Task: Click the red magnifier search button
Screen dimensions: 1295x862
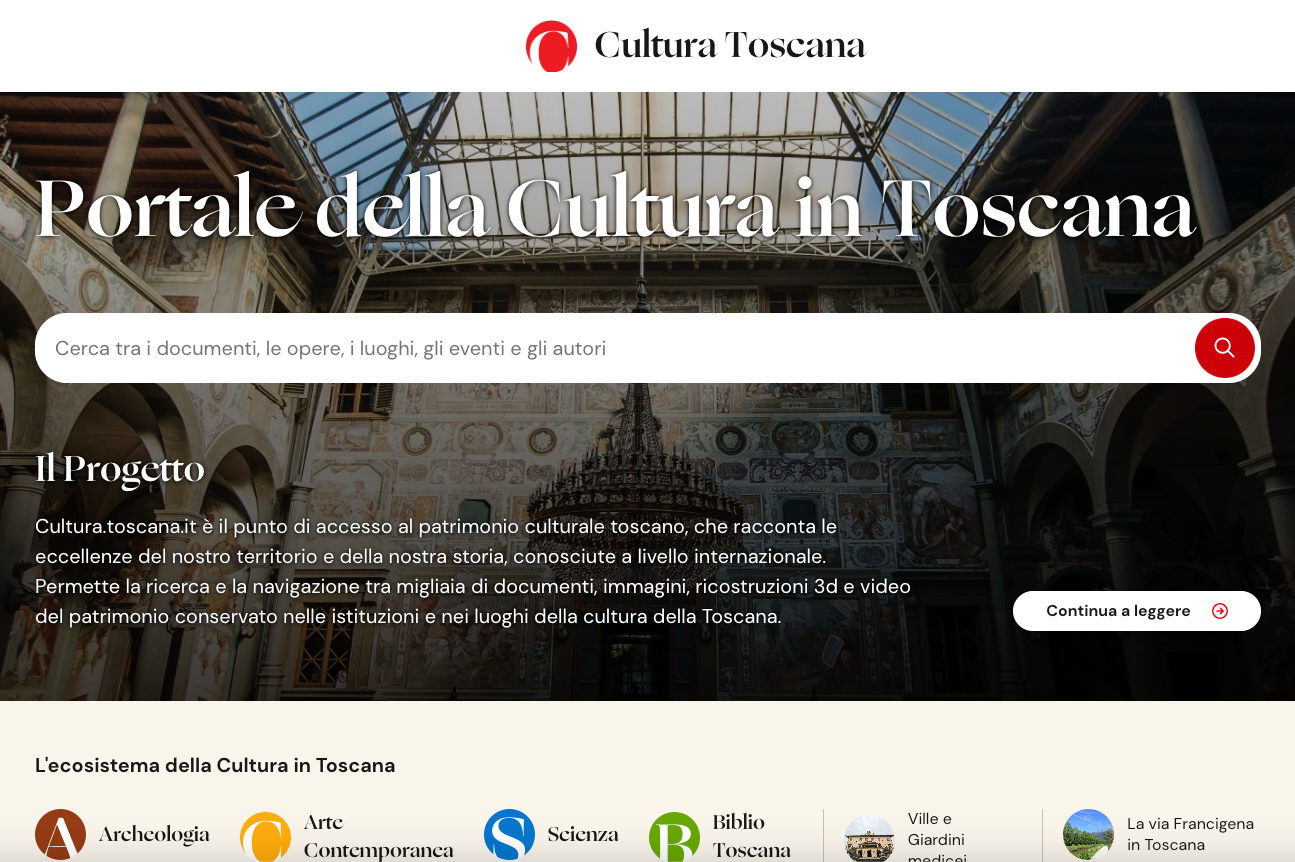Action: point(1225,348)
